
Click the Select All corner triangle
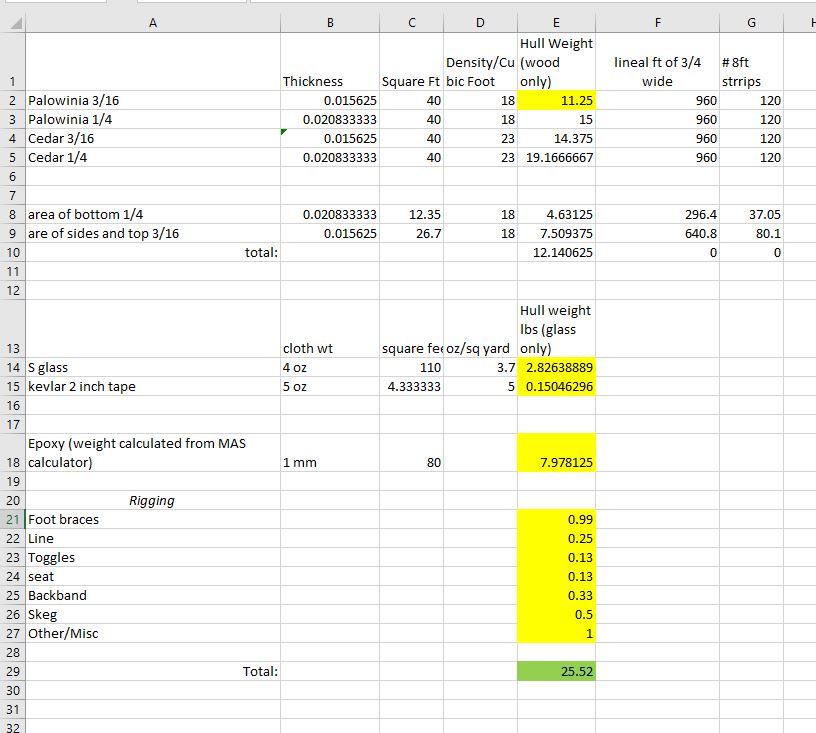pyautogui.click(x=16, y=23)
